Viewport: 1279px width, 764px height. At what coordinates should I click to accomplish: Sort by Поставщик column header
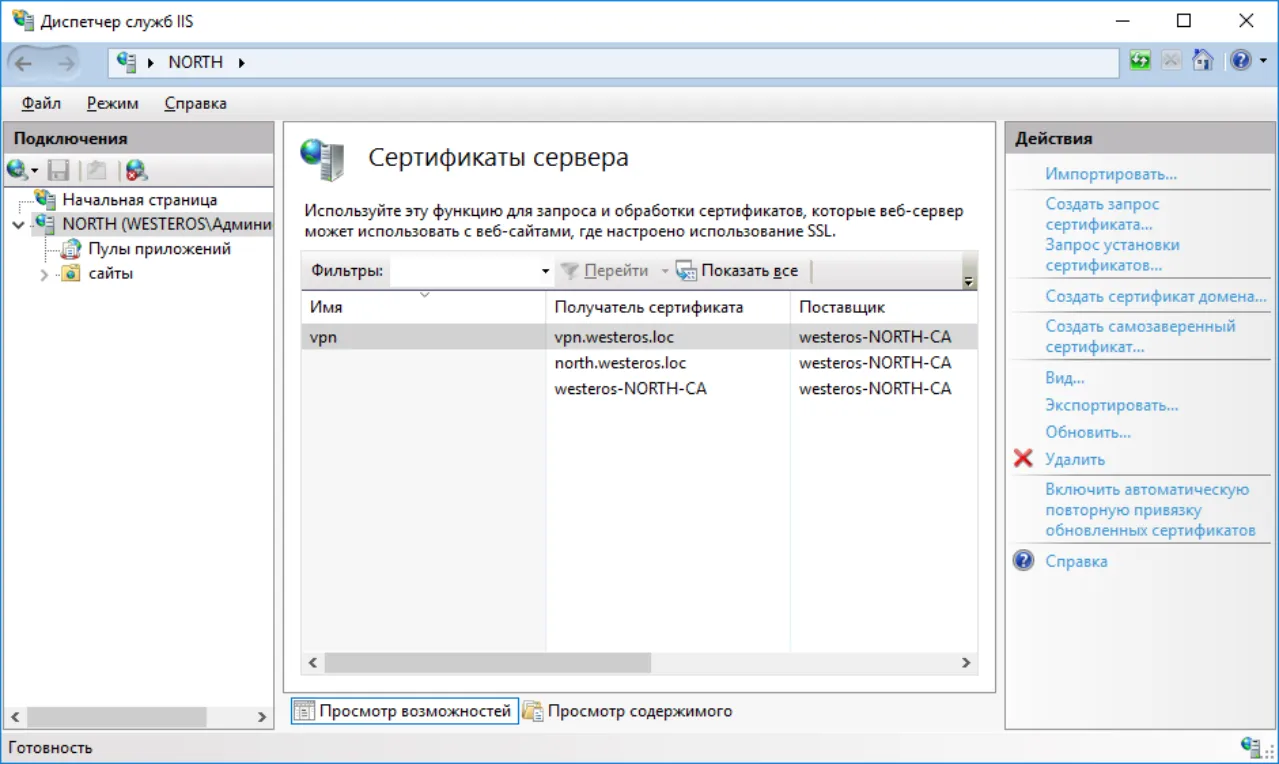coord(884,307)
